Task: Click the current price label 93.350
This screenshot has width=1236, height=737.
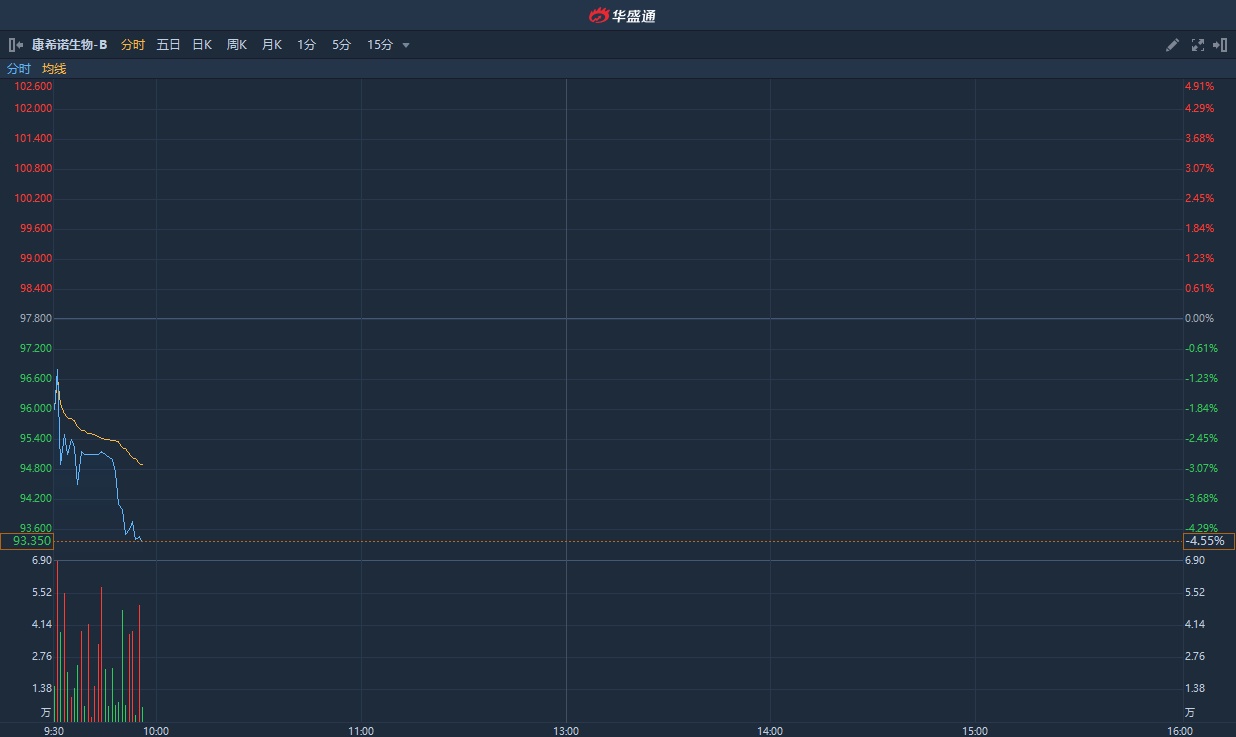Action: pos(27,541)
